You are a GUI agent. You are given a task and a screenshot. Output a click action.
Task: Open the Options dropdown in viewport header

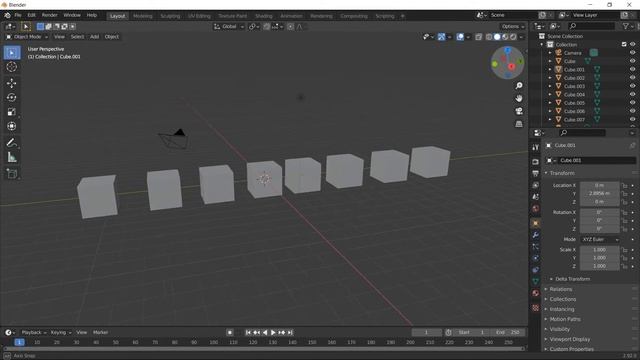click(x=513, y=27)
